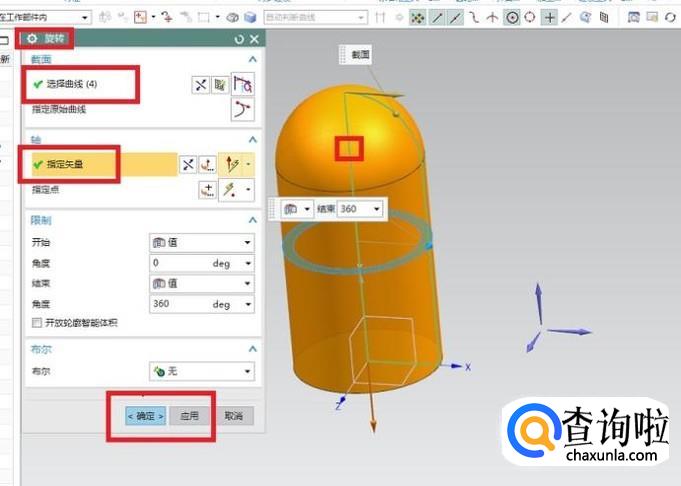Click the circular arrow icon at toolbar far right

click(670, 17)
